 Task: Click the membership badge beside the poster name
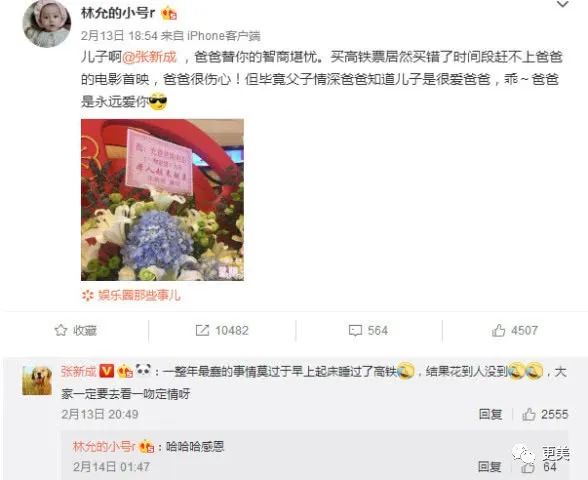pos(168,14)
